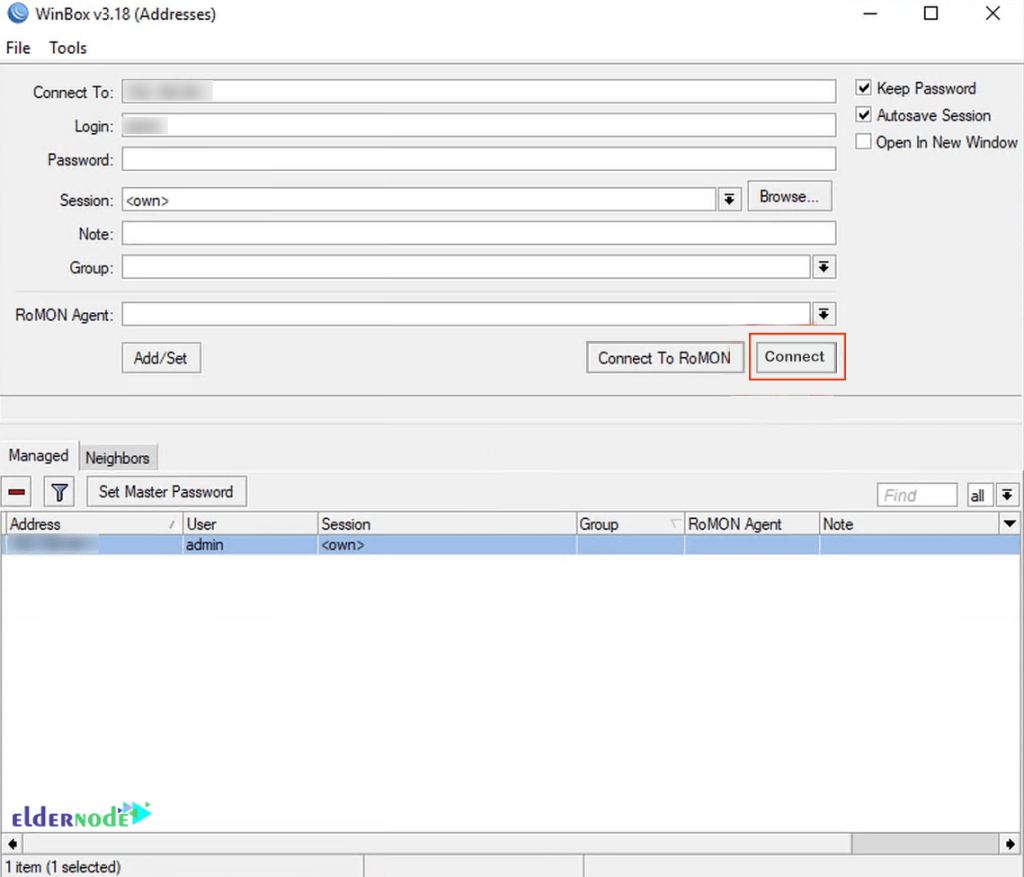The width and height of the screenshot is (1024, 877).
Task: Open the table column chooser arrow
Action: point(1010,524)
